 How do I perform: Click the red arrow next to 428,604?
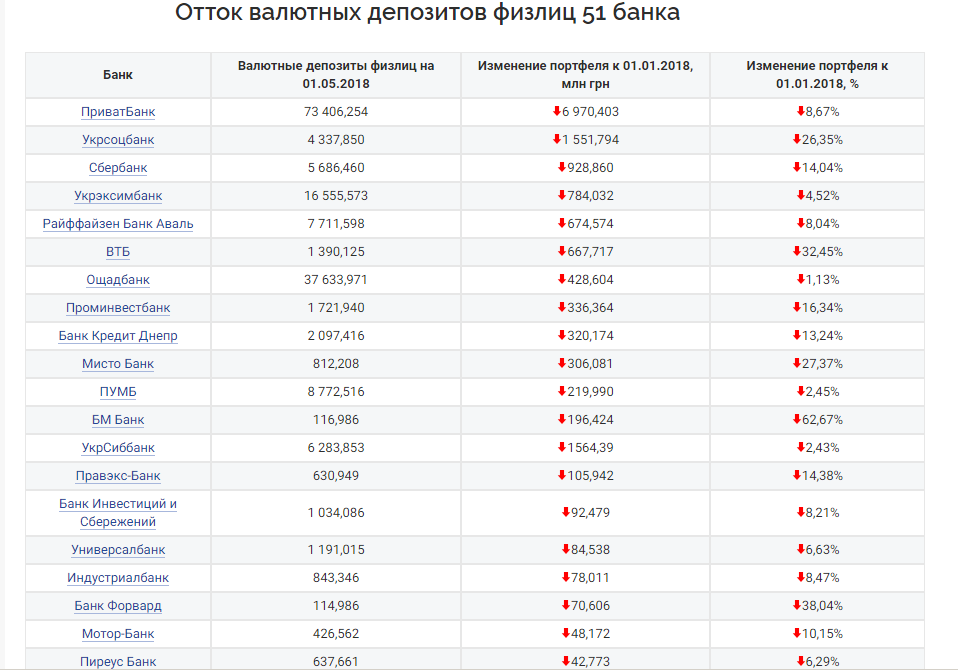[x=562, y=279]
